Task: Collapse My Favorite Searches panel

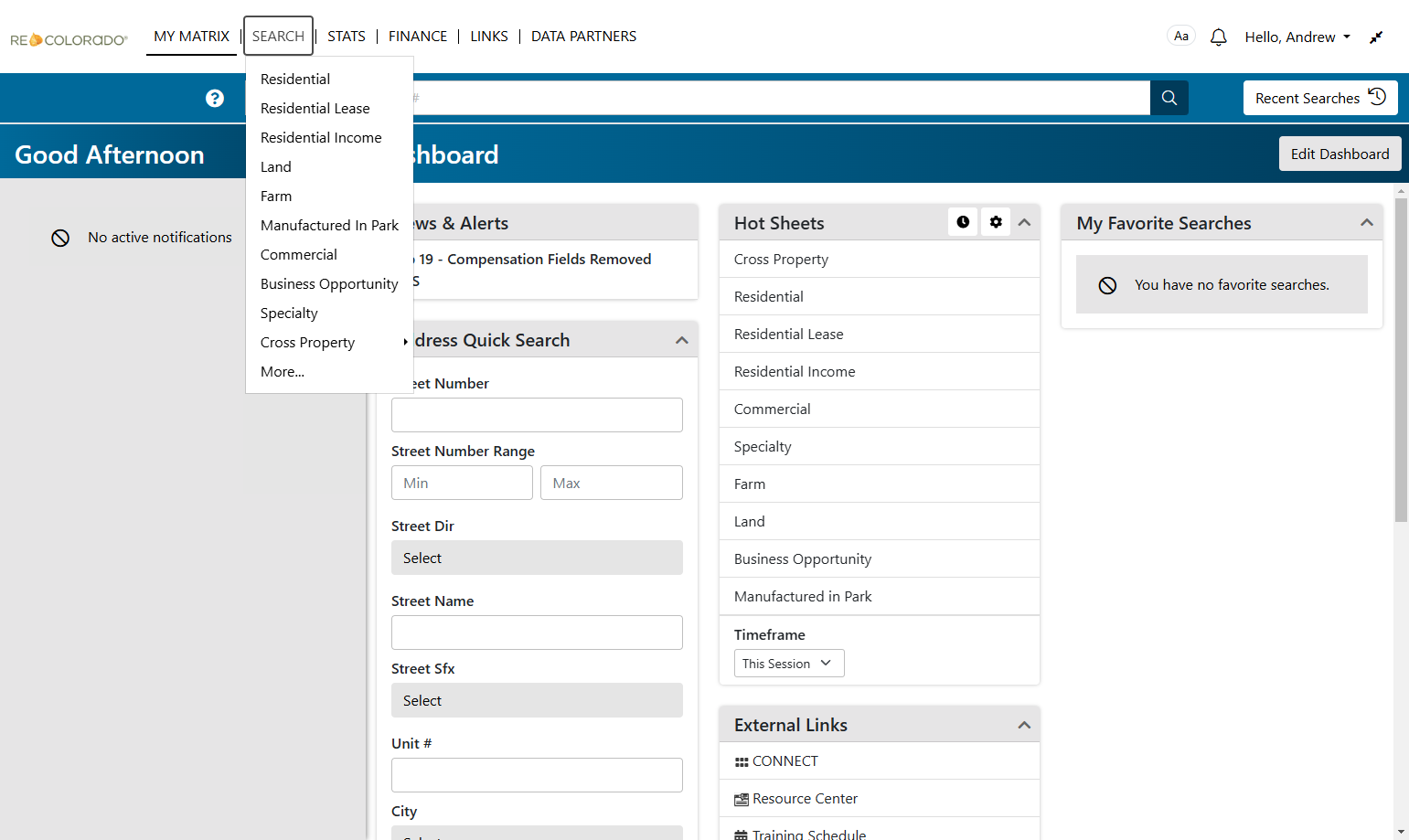Action: 1367,222
